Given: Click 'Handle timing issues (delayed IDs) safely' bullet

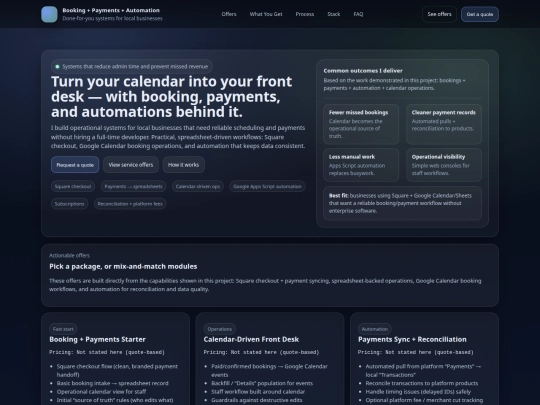Looking at the screenshot, I should pyautogui.click(x=418, y=392).
